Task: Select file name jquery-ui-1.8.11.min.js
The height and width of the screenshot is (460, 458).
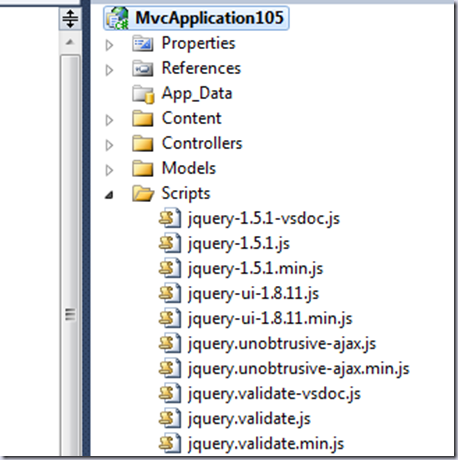Action: [x=270, y=319]
